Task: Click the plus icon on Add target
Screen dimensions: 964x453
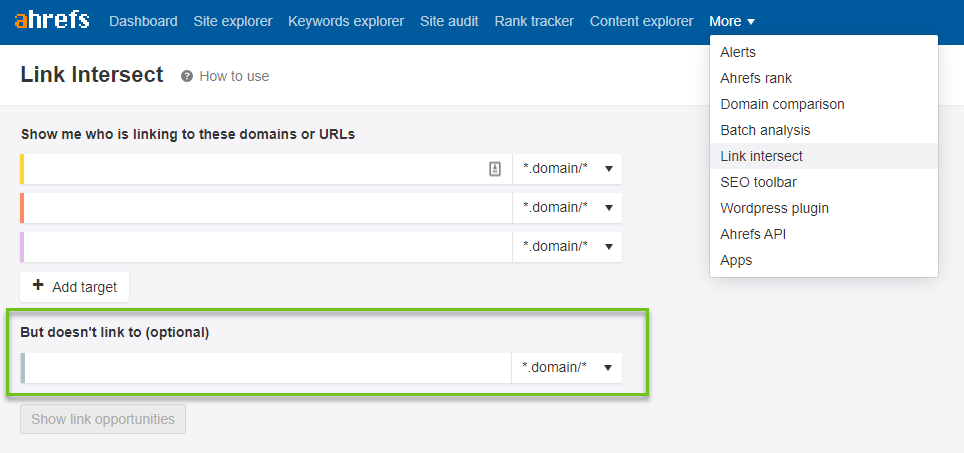Action: 38,286
